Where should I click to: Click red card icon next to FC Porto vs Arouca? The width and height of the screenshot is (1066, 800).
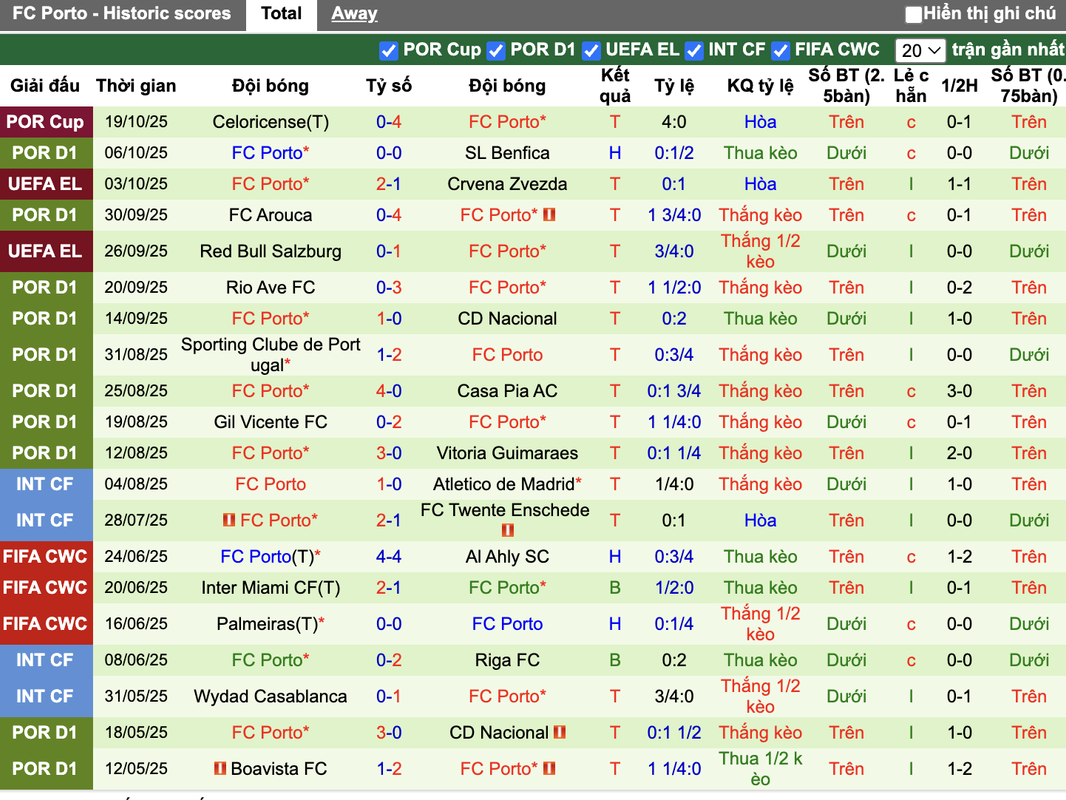click(549, 215)
